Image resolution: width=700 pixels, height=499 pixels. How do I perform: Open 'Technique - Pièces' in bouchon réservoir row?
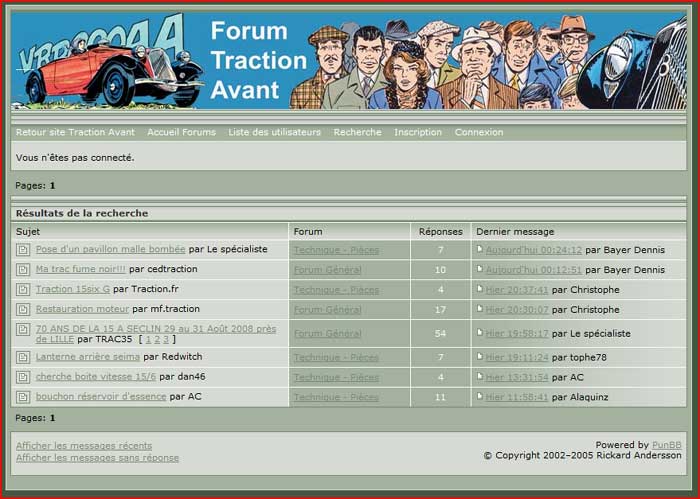click(336, 397)
